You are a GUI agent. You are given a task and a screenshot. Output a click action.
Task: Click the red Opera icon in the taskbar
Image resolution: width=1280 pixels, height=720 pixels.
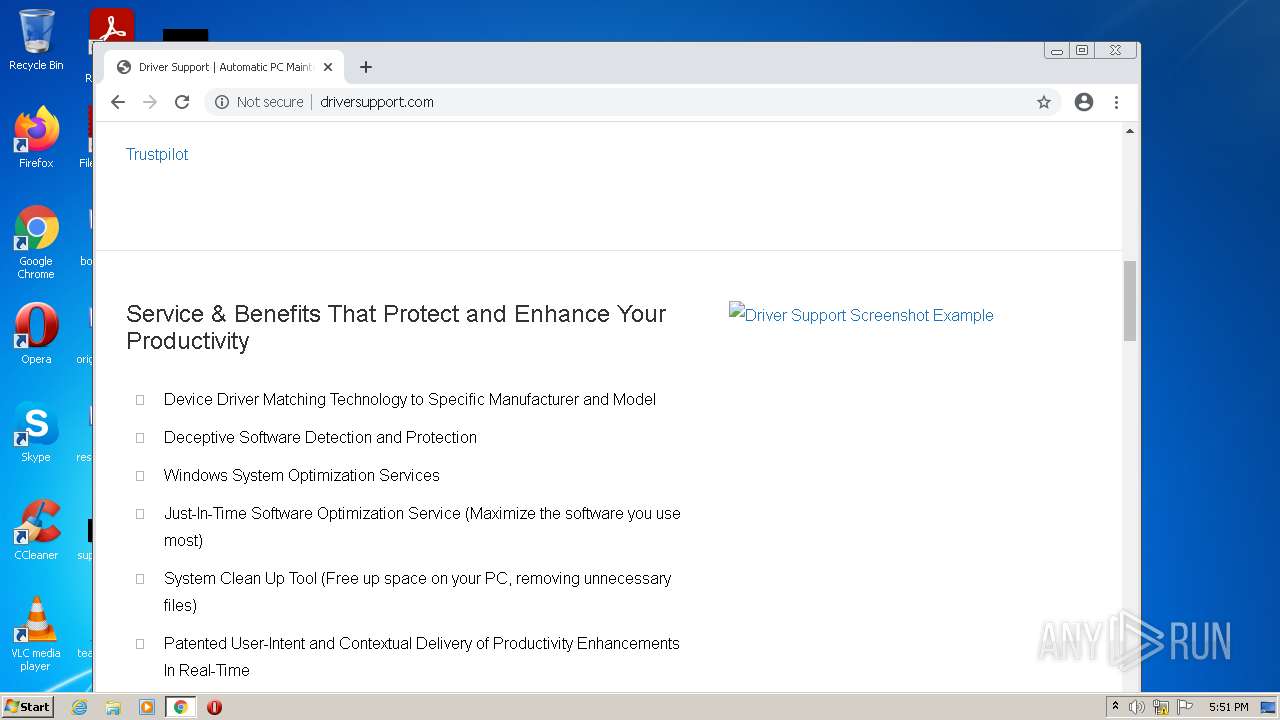pos(214,707)
